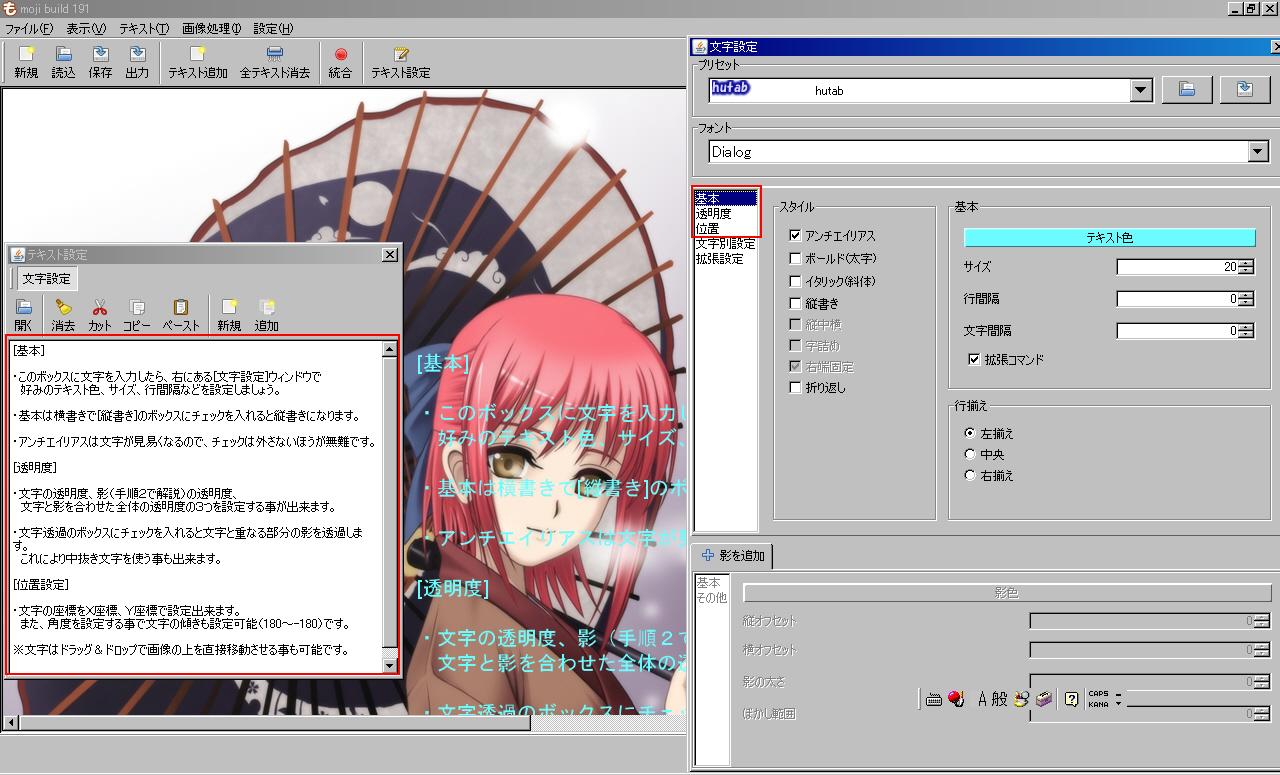This screenshot has height=775, width=1280.
Task: Click inside the 行間隔 value field
Action: [1176, 298]
